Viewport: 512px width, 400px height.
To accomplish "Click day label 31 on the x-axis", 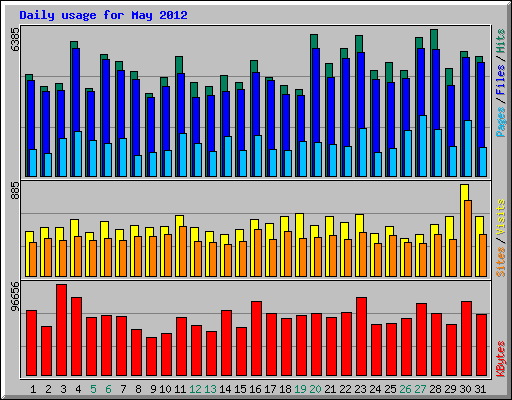I will (480, 389).
